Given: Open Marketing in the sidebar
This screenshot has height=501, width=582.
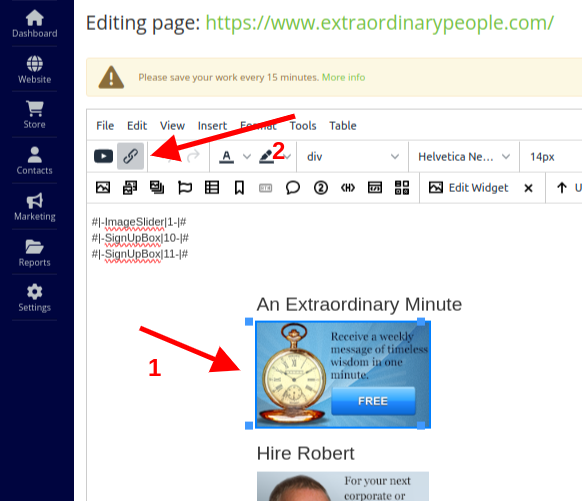Looking at the screenshot, I should pyautogui.click(x=35, y=207).
